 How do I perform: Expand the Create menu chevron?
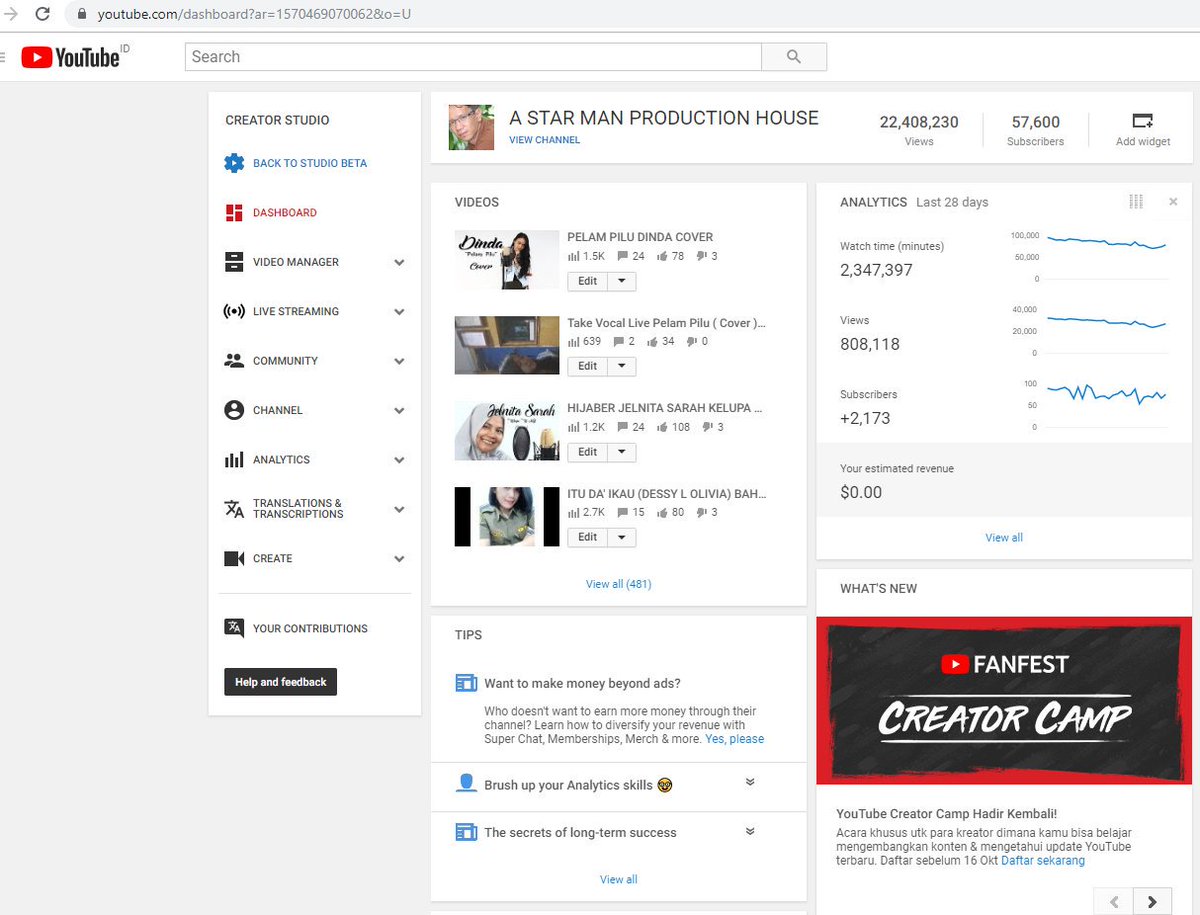[399, 559]
